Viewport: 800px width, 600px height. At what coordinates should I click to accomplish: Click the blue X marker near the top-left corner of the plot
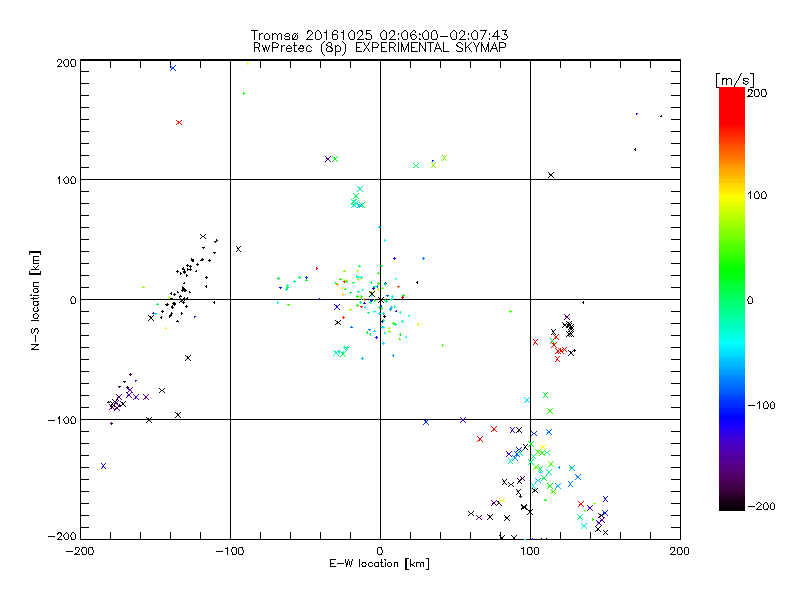point(173,68)
